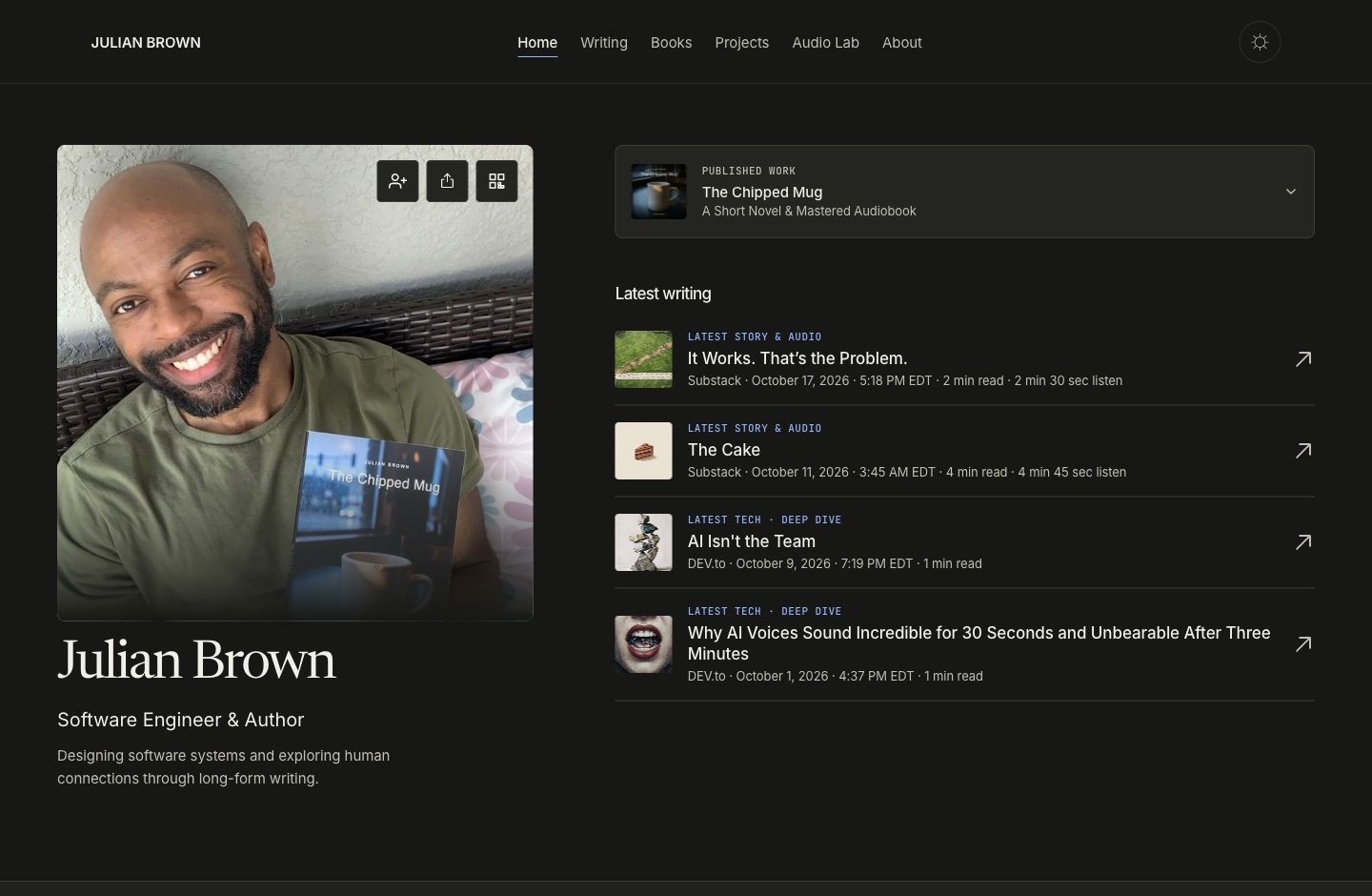Open Why AI Voices Sound Incredible article
The width and height of the screenshot is (1372, 896).
point(979,643)
